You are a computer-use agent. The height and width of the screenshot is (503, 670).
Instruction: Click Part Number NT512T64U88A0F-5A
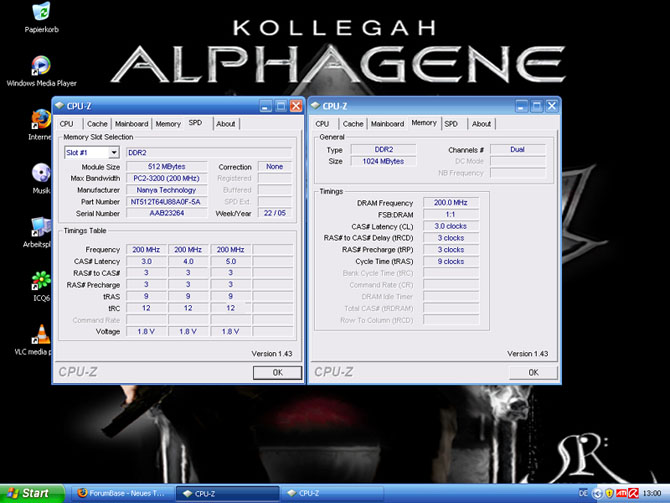click(167, 202)
